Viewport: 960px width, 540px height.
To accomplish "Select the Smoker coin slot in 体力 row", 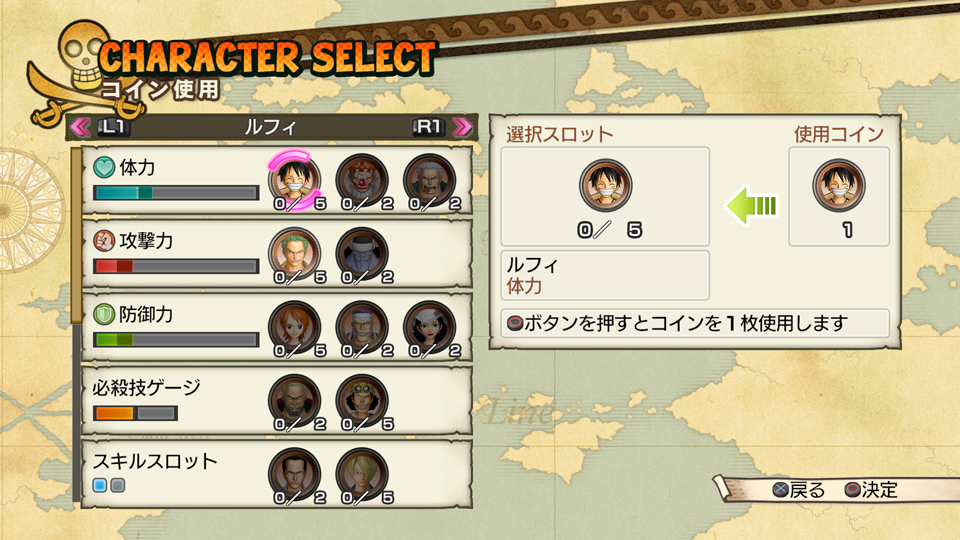I will coord(429,179).
